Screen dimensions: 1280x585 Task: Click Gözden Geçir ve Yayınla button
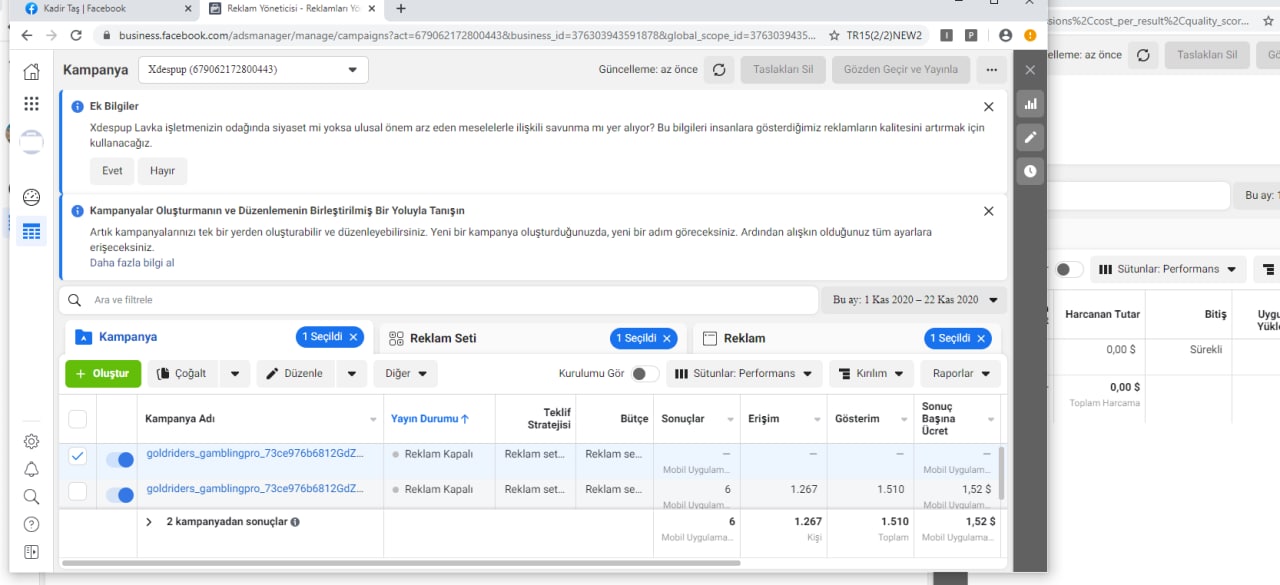tap(900, 70)
